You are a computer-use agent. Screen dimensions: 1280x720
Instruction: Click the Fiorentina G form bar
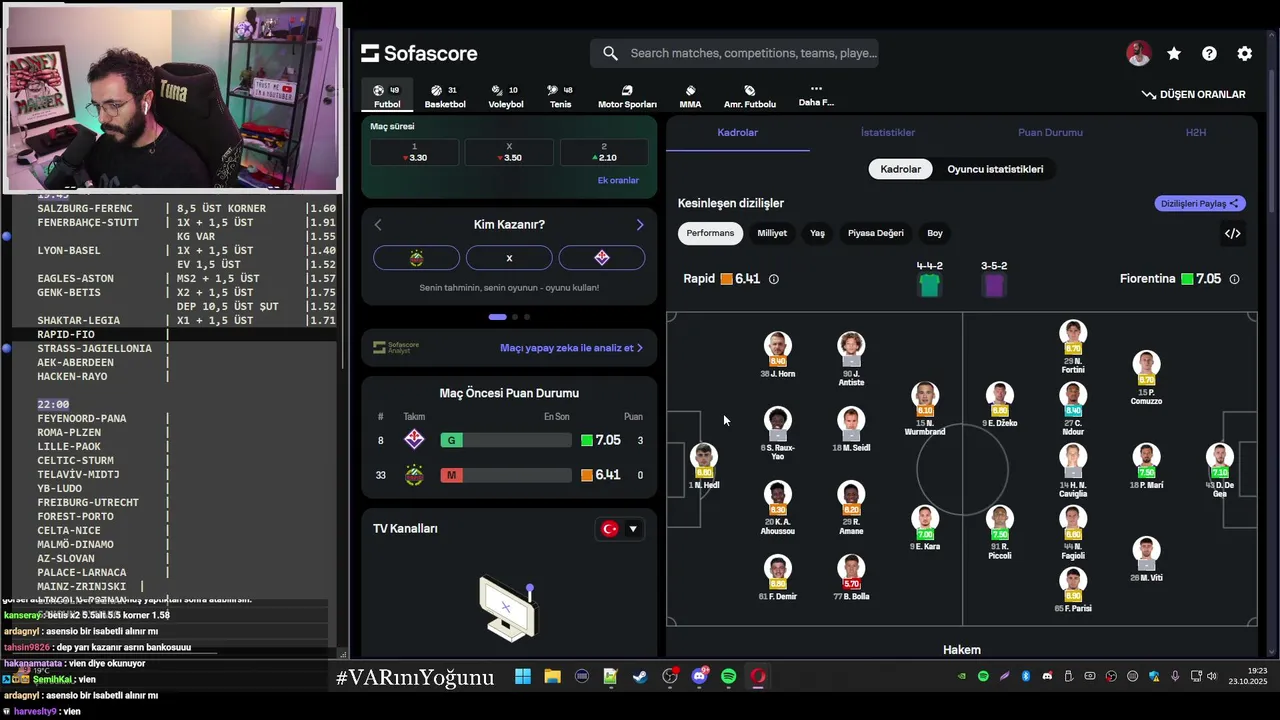505,440
